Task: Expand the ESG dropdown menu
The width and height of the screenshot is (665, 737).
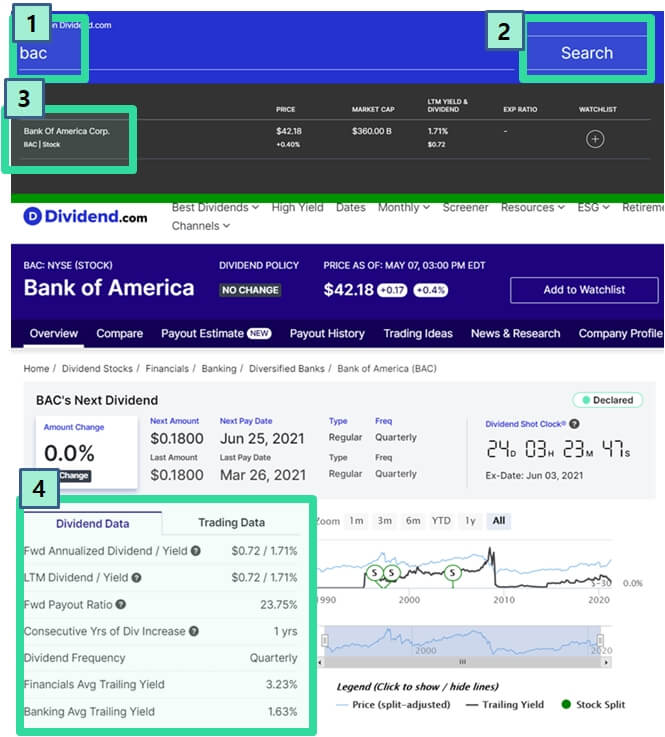Action: (593, 207)
